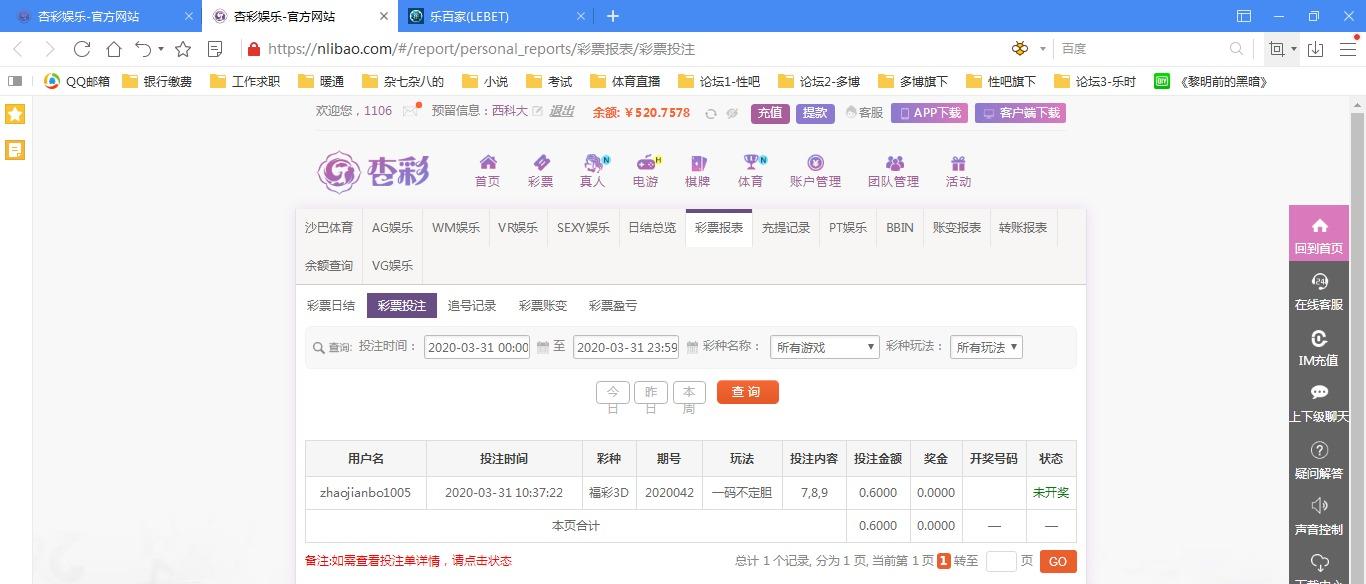This screenshot has width=1366, height=584.
Task: Select the 彩票盈亏 sub-tab
Action: click(612, 306)
